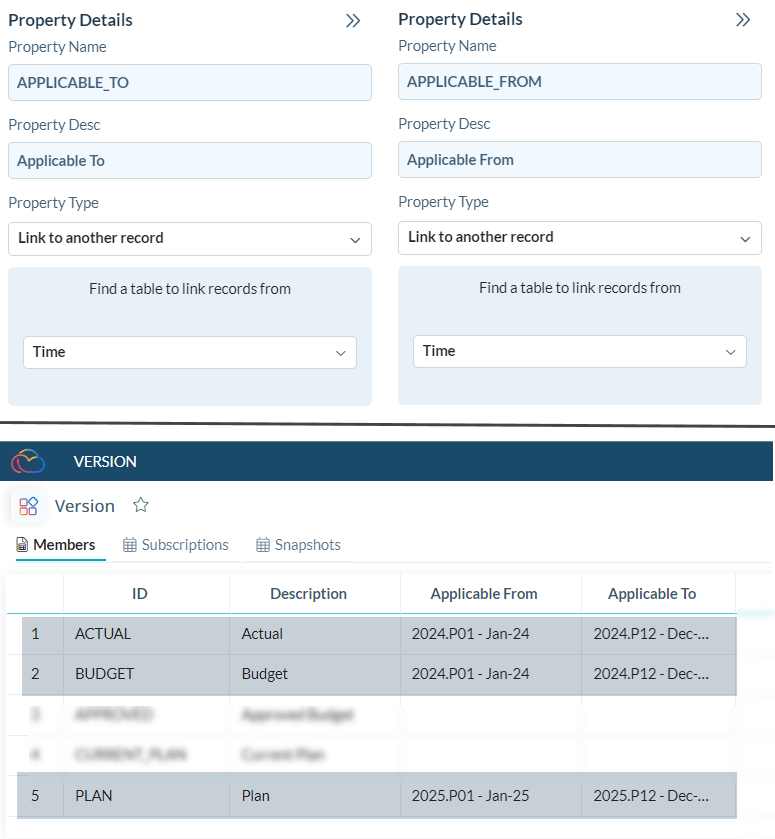The width and height of the screenshot is (775, 839).
Task: Collapse the APPLICABLE_TO Property Details panel
Action: pos(353,21)
